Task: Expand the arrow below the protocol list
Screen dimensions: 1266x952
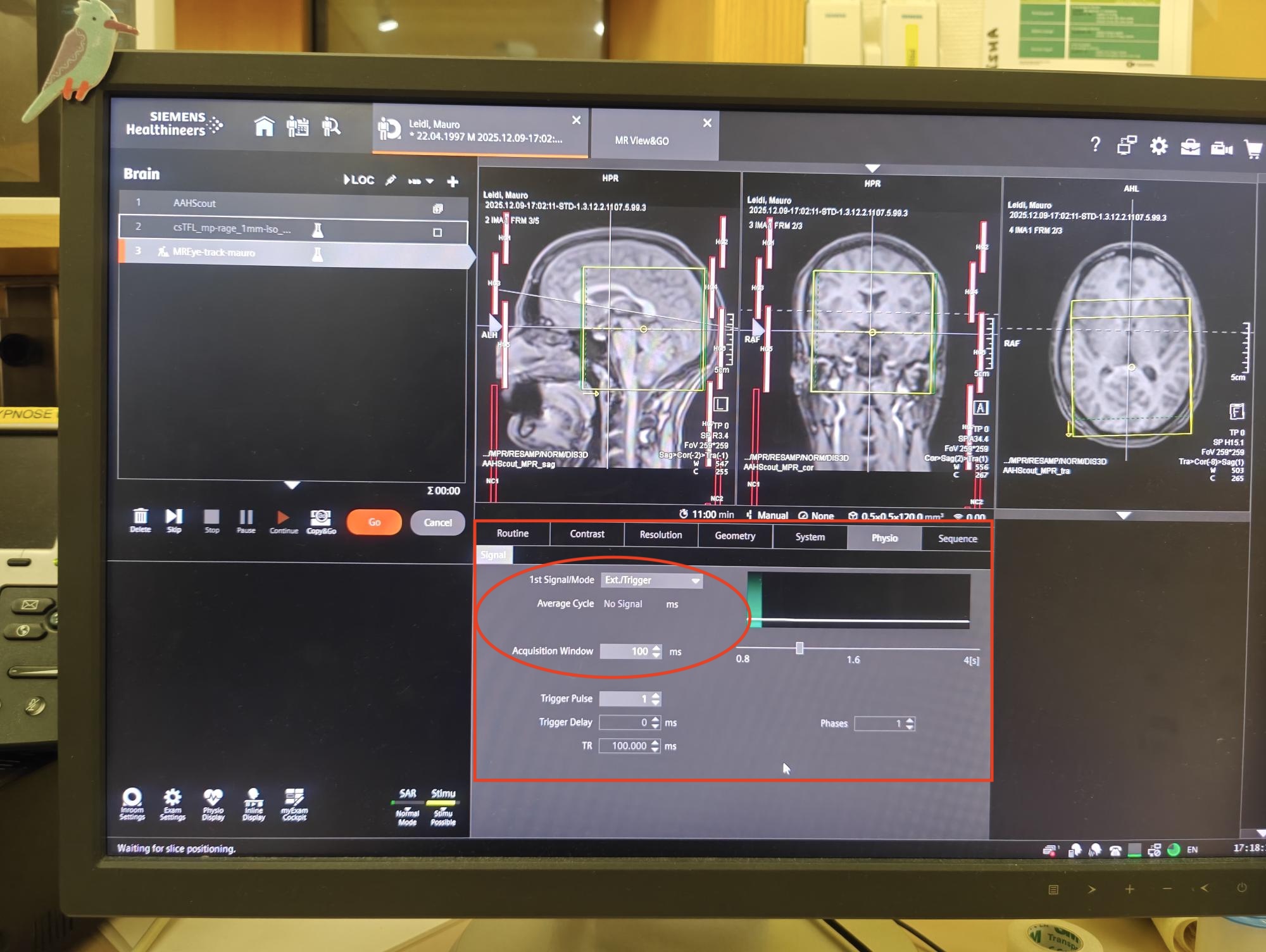Action: [x=292, y=485]
